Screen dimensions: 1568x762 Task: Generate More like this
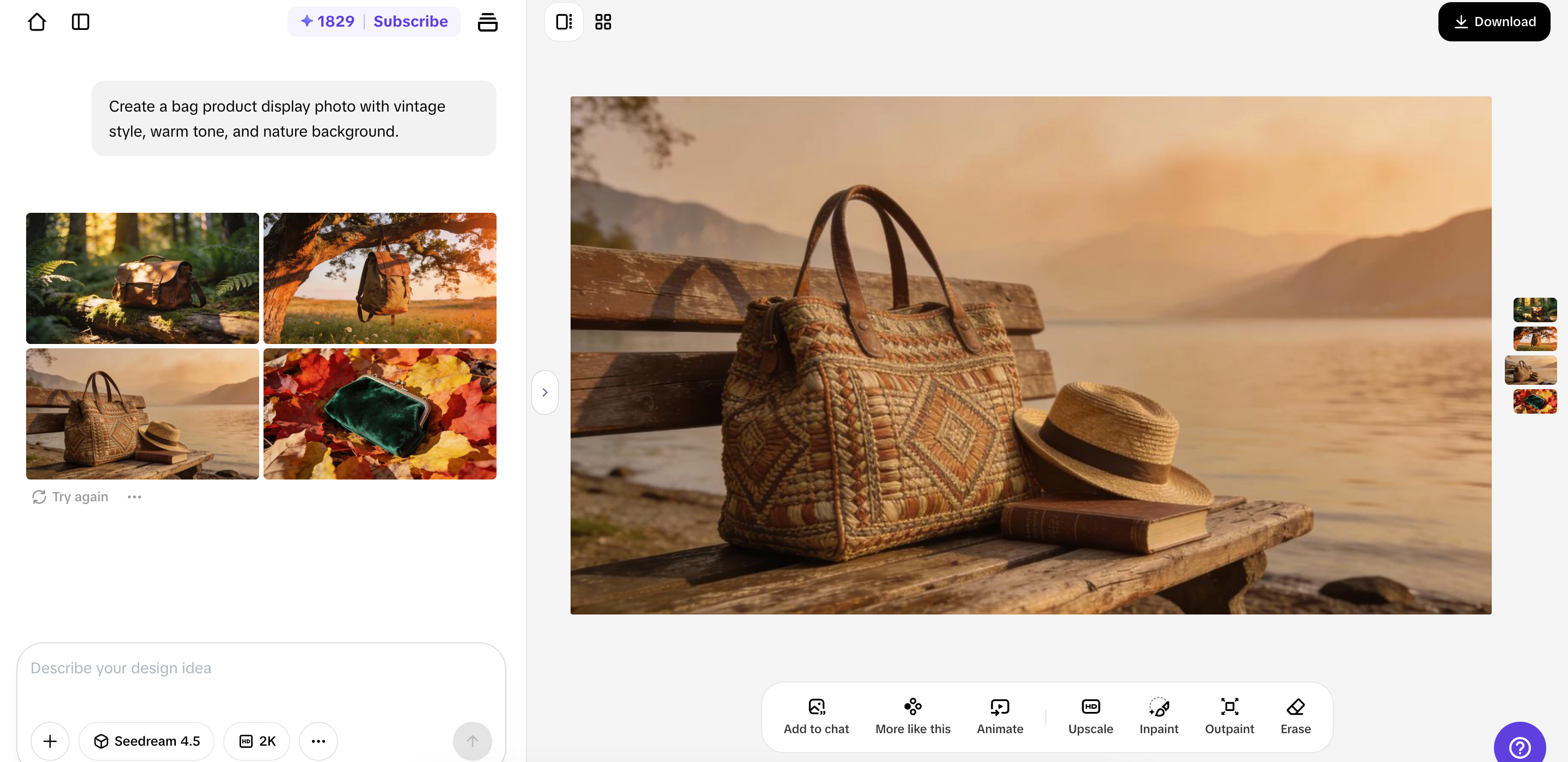pyautogui.click(x=912, y=716)
